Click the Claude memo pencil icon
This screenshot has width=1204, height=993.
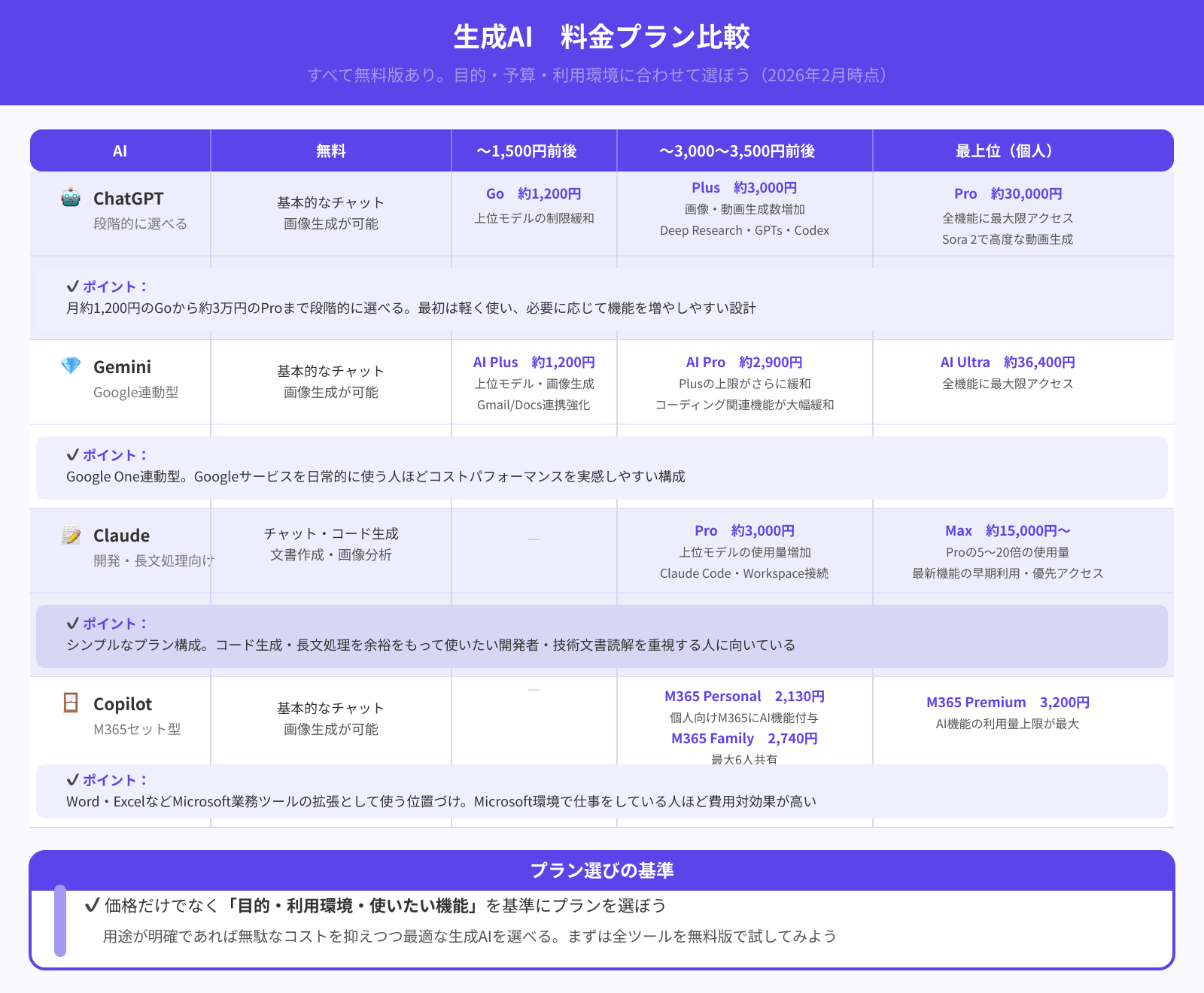click(x=71, y=535)
